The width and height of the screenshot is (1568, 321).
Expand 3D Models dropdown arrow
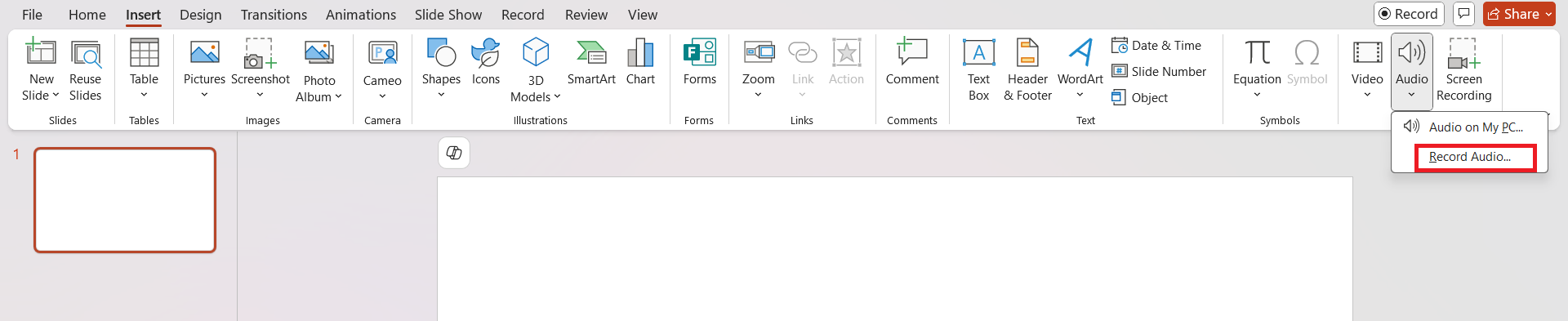coord(557,96)
